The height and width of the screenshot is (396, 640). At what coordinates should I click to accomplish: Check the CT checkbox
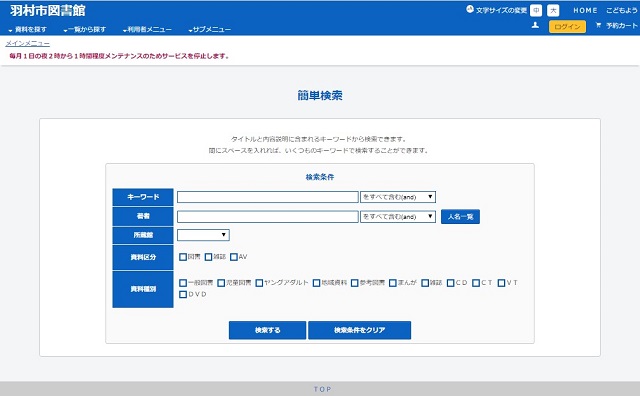(x=476, y=283)
